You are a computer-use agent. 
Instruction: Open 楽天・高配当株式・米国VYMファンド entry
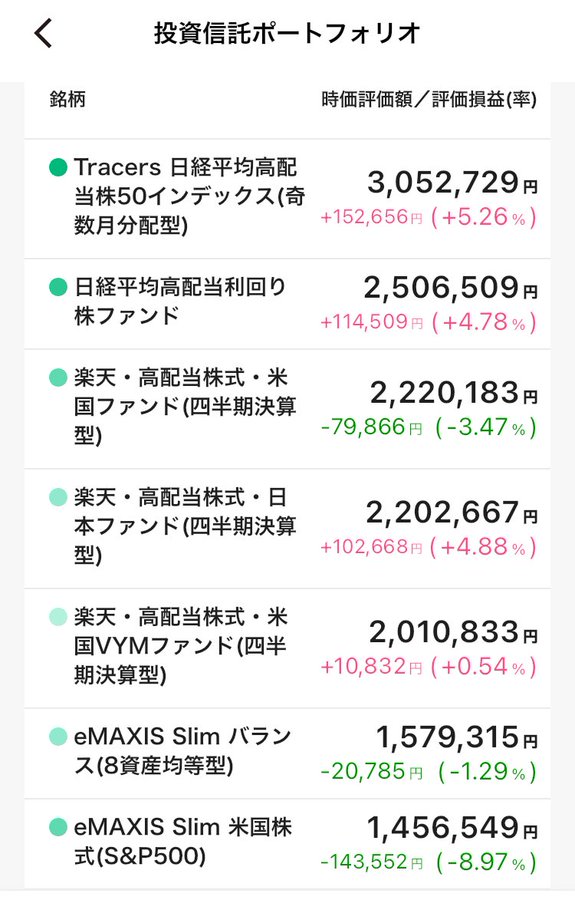click(x=287, y=648)
